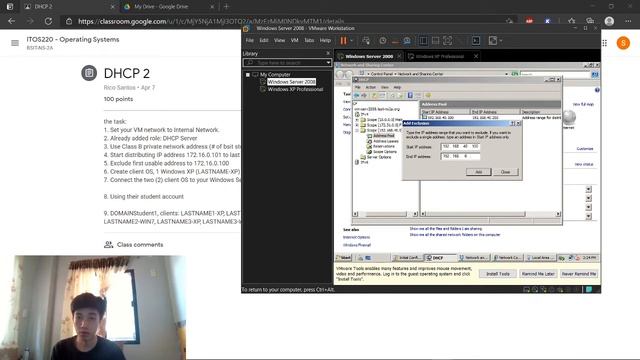Click the Start IP address field
This screenshot has height=360, width=640.
click(x=460, y=146)
